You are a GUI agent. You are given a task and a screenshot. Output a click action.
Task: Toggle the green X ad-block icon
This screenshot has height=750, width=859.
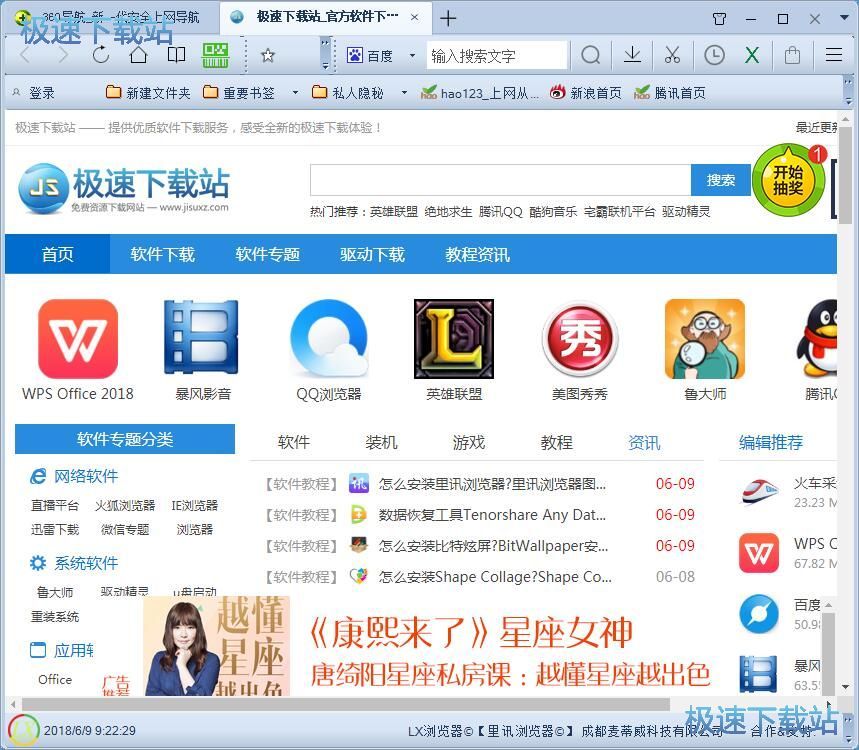coord(752,56)
